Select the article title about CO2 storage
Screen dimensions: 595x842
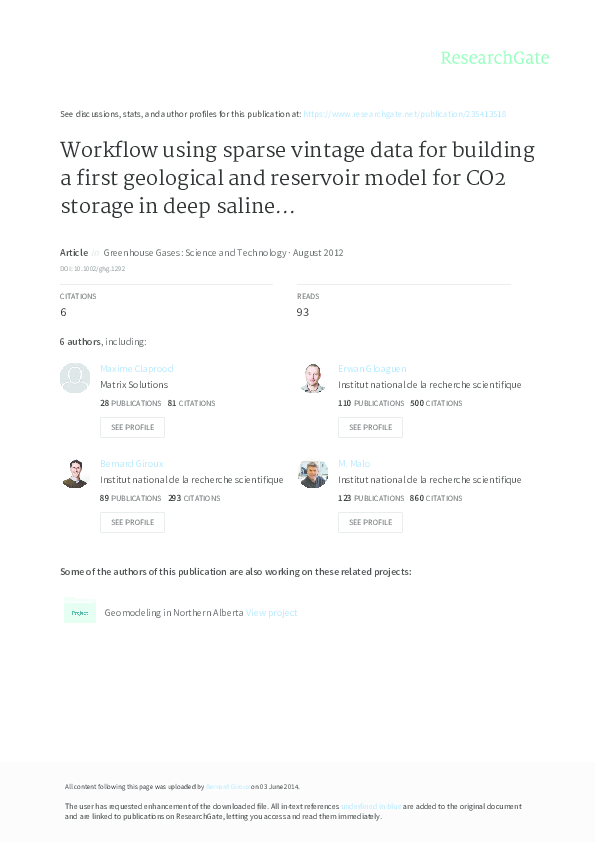click(x=297, y=178)
